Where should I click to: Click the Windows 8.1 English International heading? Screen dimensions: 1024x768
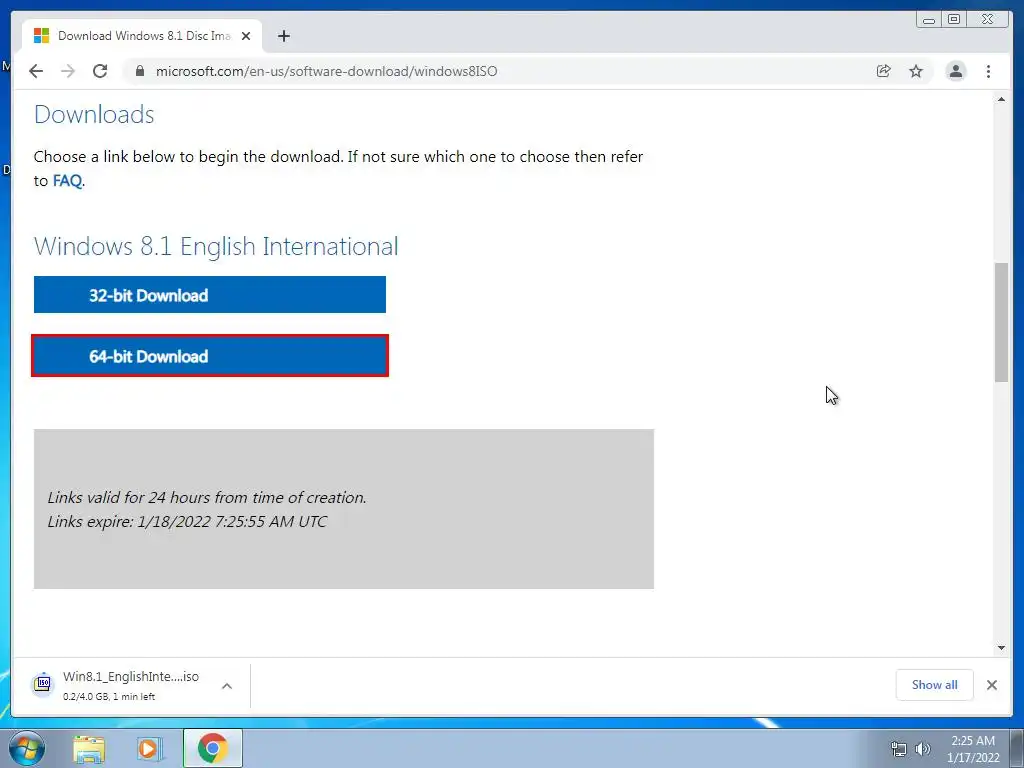(216, 246)
